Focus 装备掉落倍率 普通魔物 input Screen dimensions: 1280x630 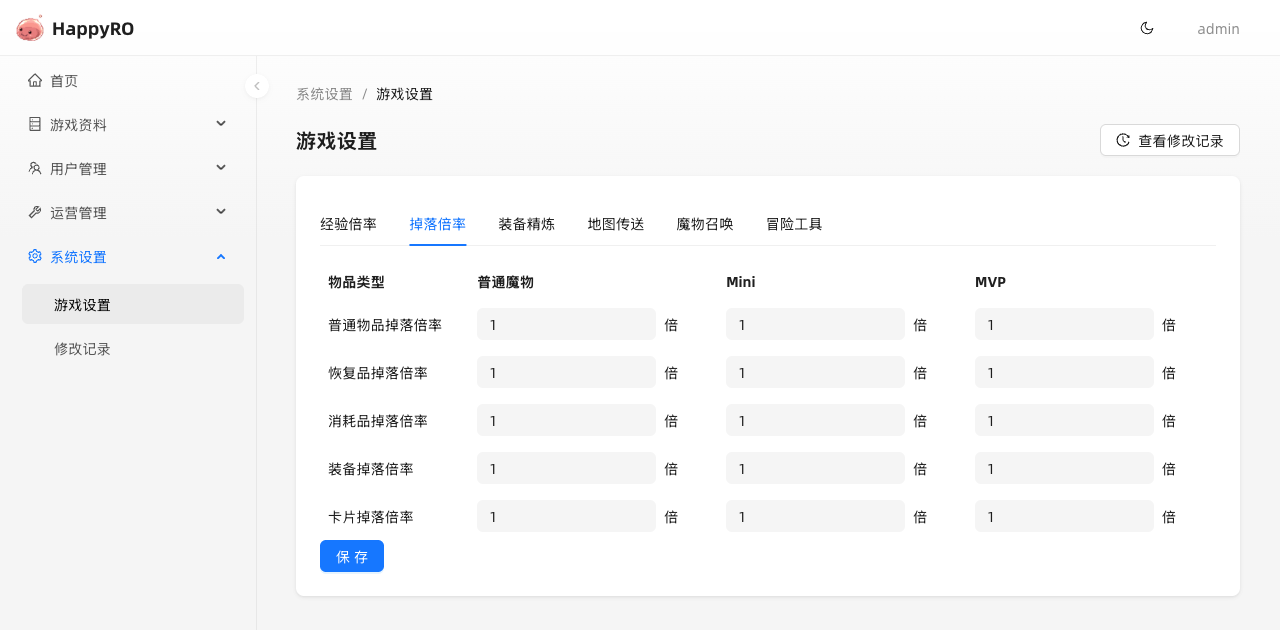[566, 468]
